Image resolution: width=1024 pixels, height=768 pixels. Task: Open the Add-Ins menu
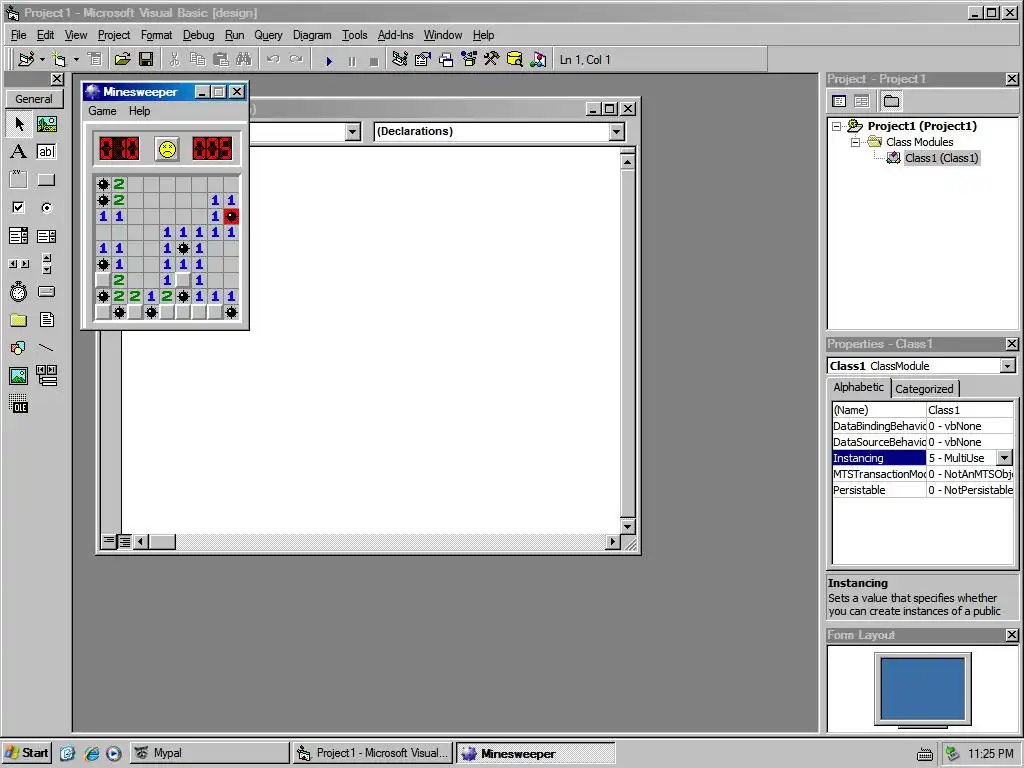point(396,35)
